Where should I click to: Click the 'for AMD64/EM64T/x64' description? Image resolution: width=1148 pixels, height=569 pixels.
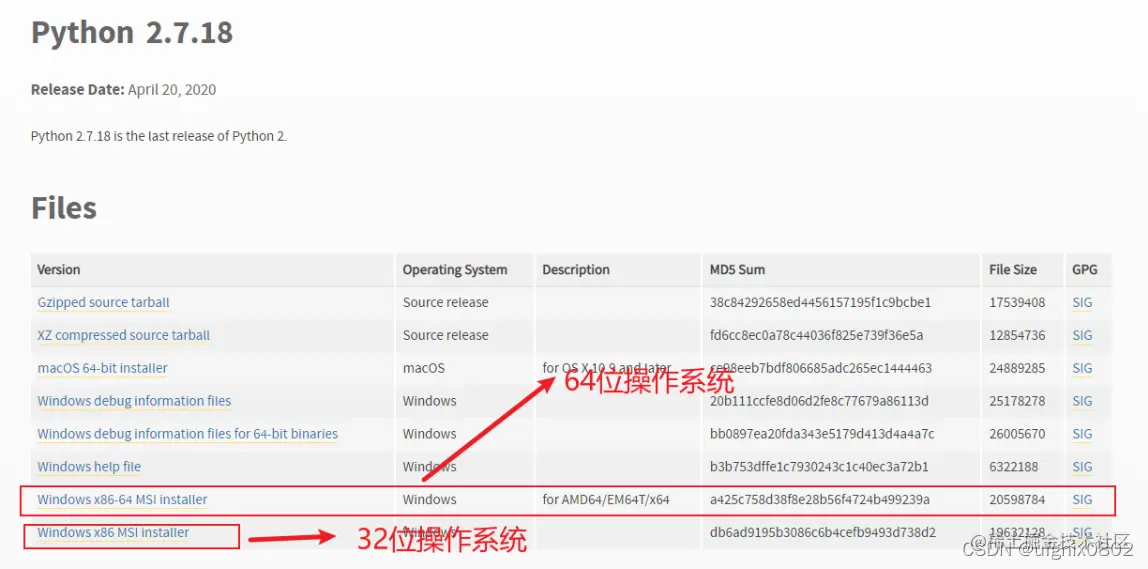pyautogui.click(x=606, y=500)
